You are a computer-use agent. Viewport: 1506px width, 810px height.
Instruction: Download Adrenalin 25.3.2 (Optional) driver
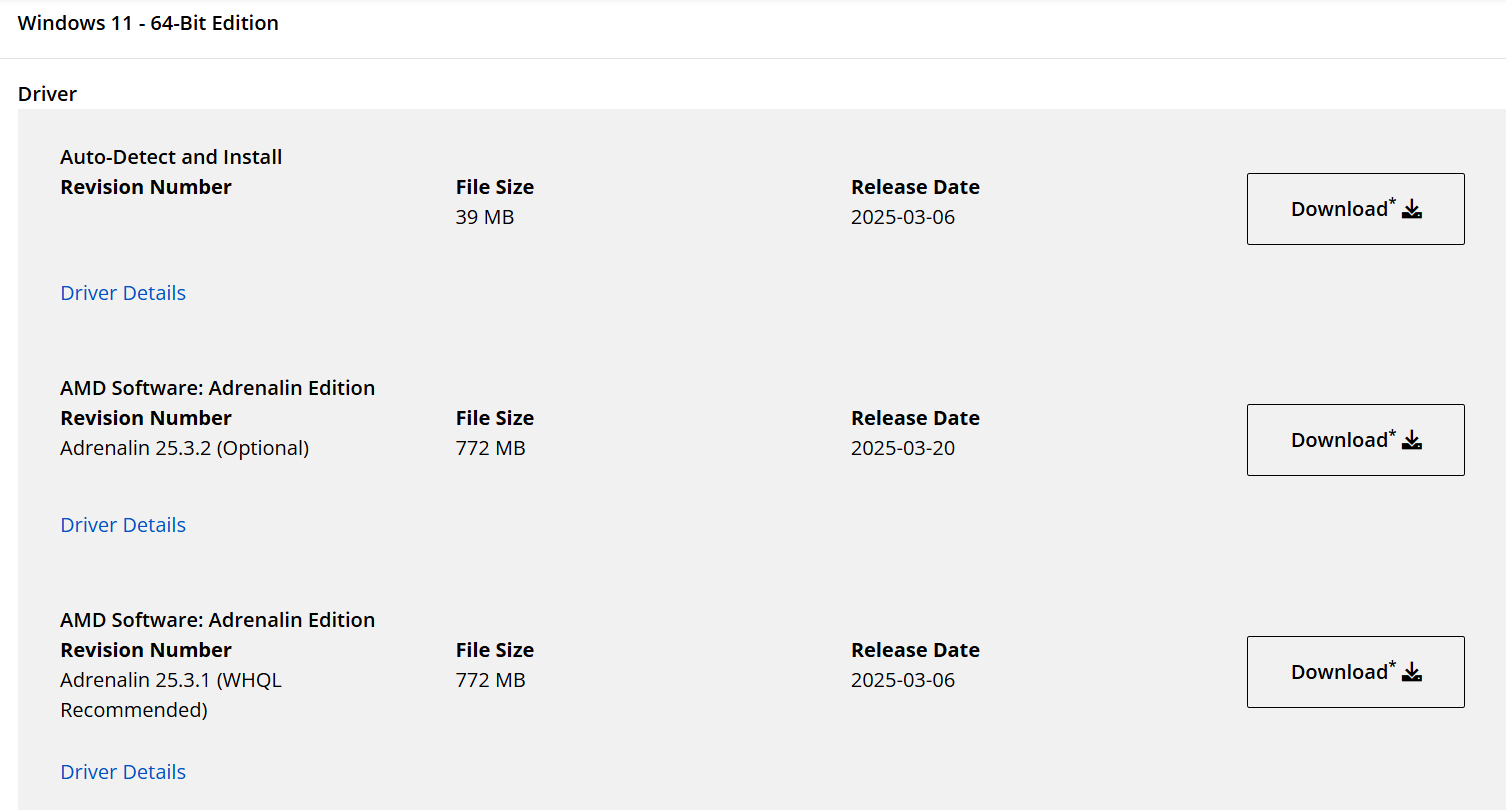(1355, 440)
